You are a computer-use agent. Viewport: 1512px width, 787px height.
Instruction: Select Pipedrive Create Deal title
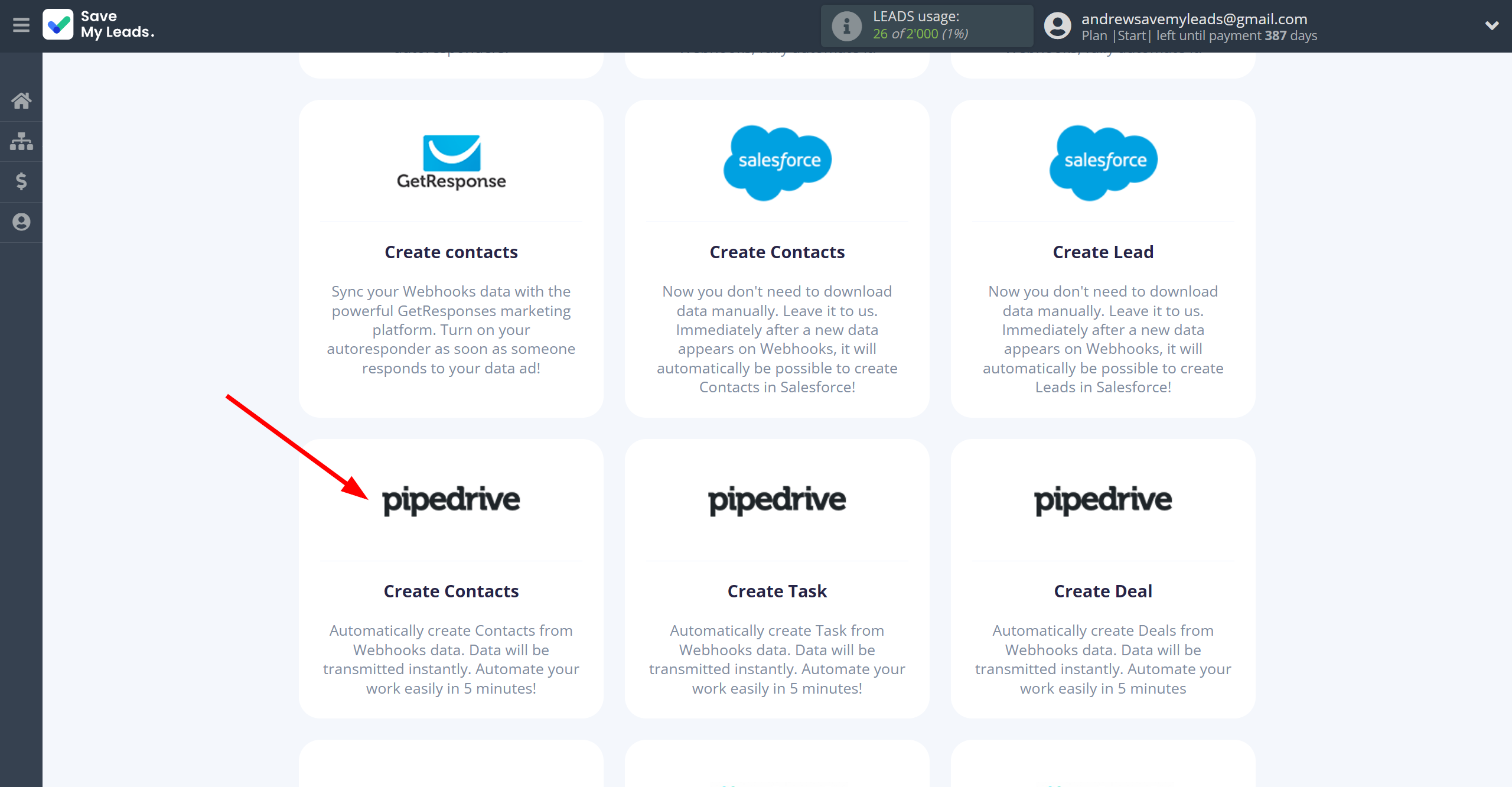1103,591
